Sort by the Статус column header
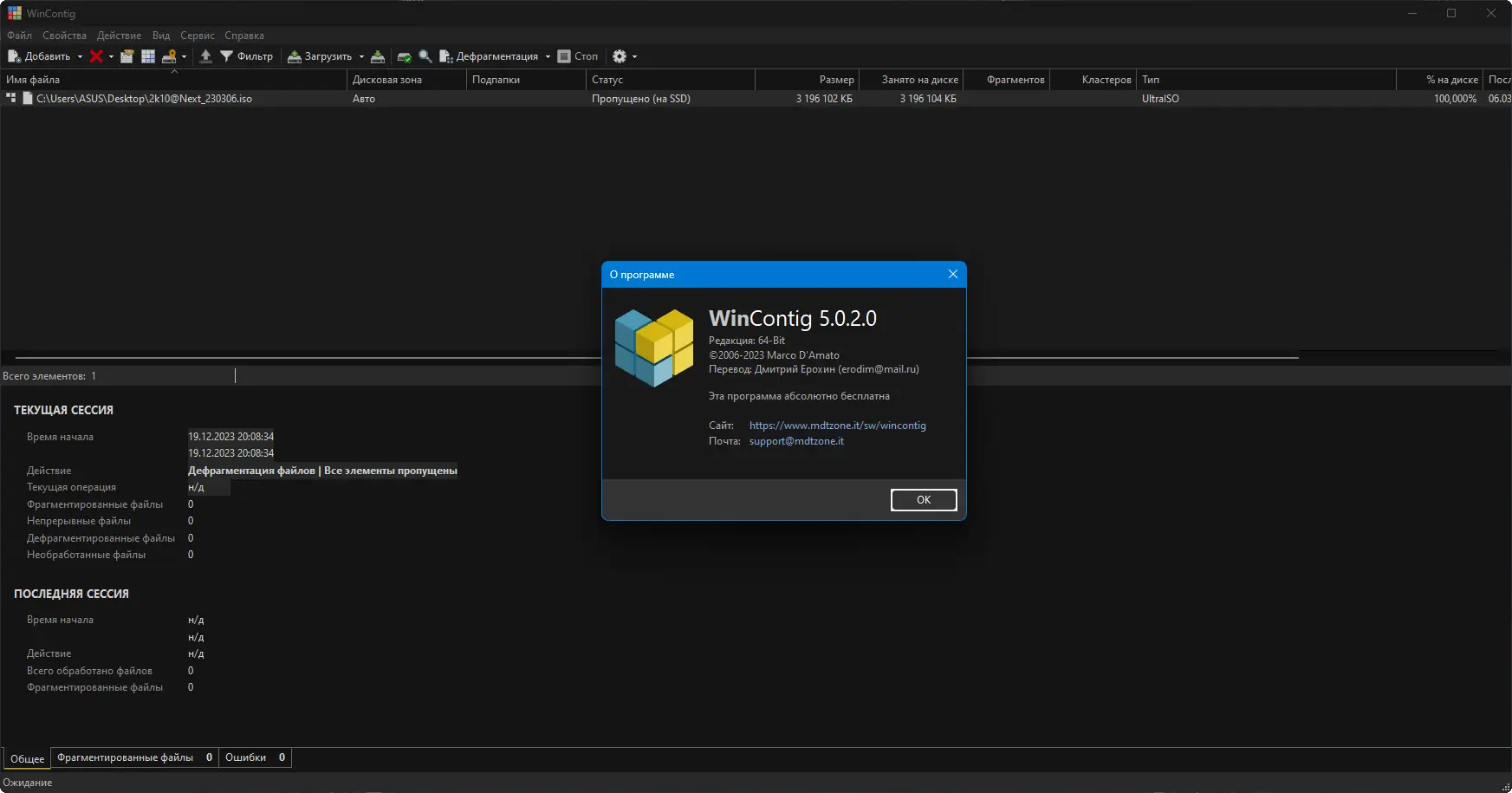 point(671,80)
